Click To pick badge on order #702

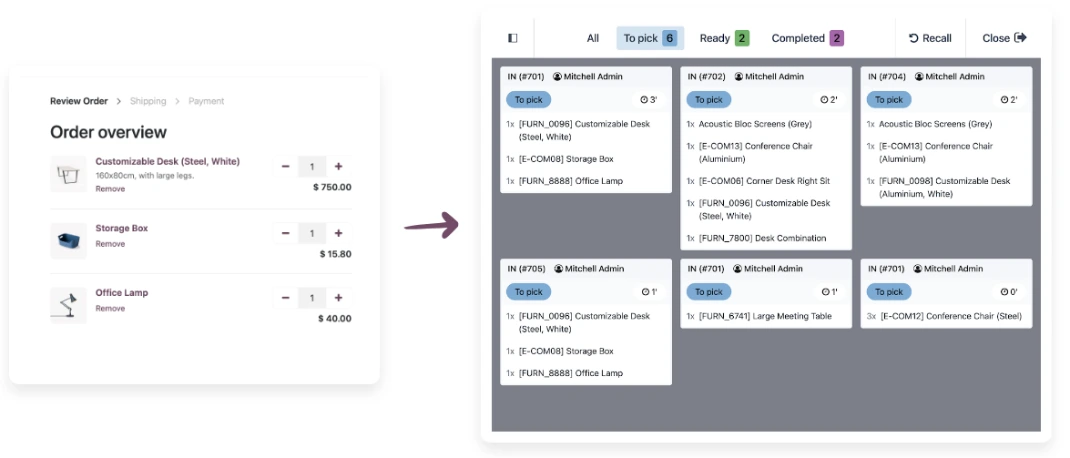708,100
